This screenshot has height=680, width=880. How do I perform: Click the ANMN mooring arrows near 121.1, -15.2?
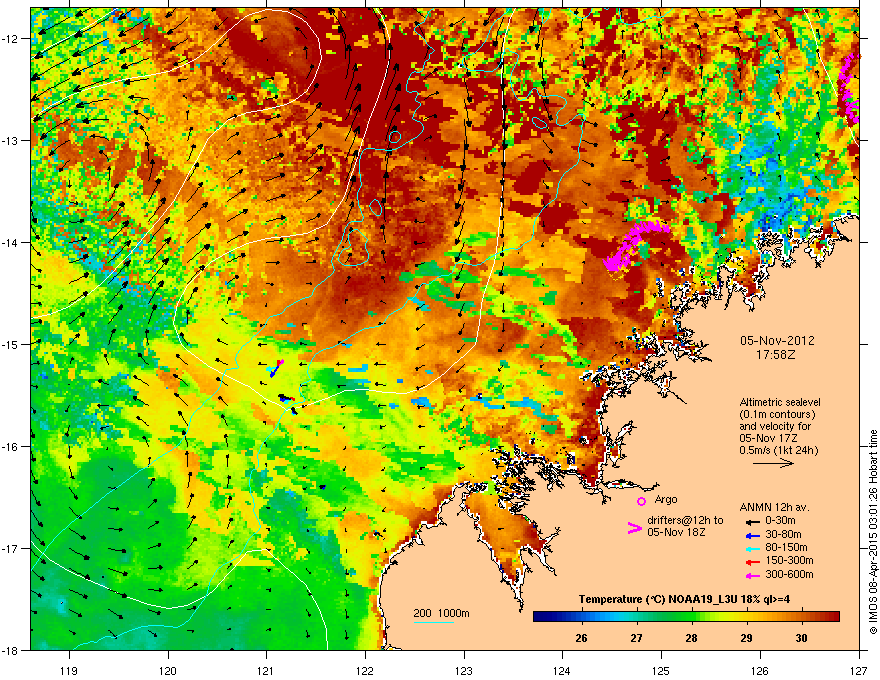275,369
